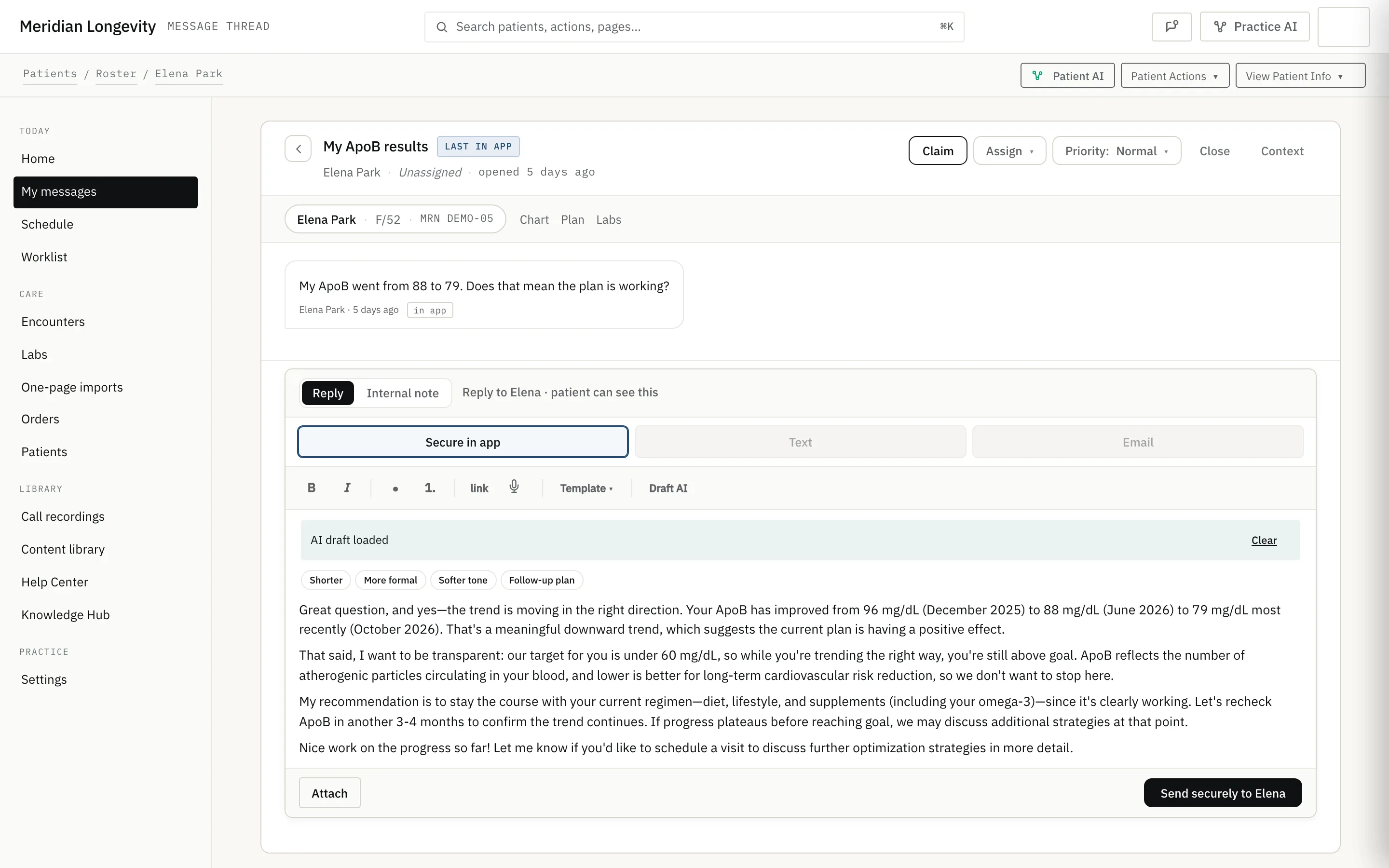This screenshot has width=1389, height=868.
Task: Close the message thread with Close button
Action: click(x=1214, y=151)
